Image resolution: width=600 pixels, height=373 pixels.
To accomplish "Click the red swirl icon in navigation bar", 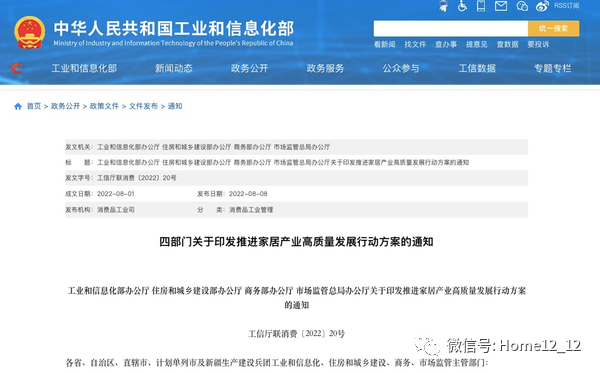I will [16, 68].
